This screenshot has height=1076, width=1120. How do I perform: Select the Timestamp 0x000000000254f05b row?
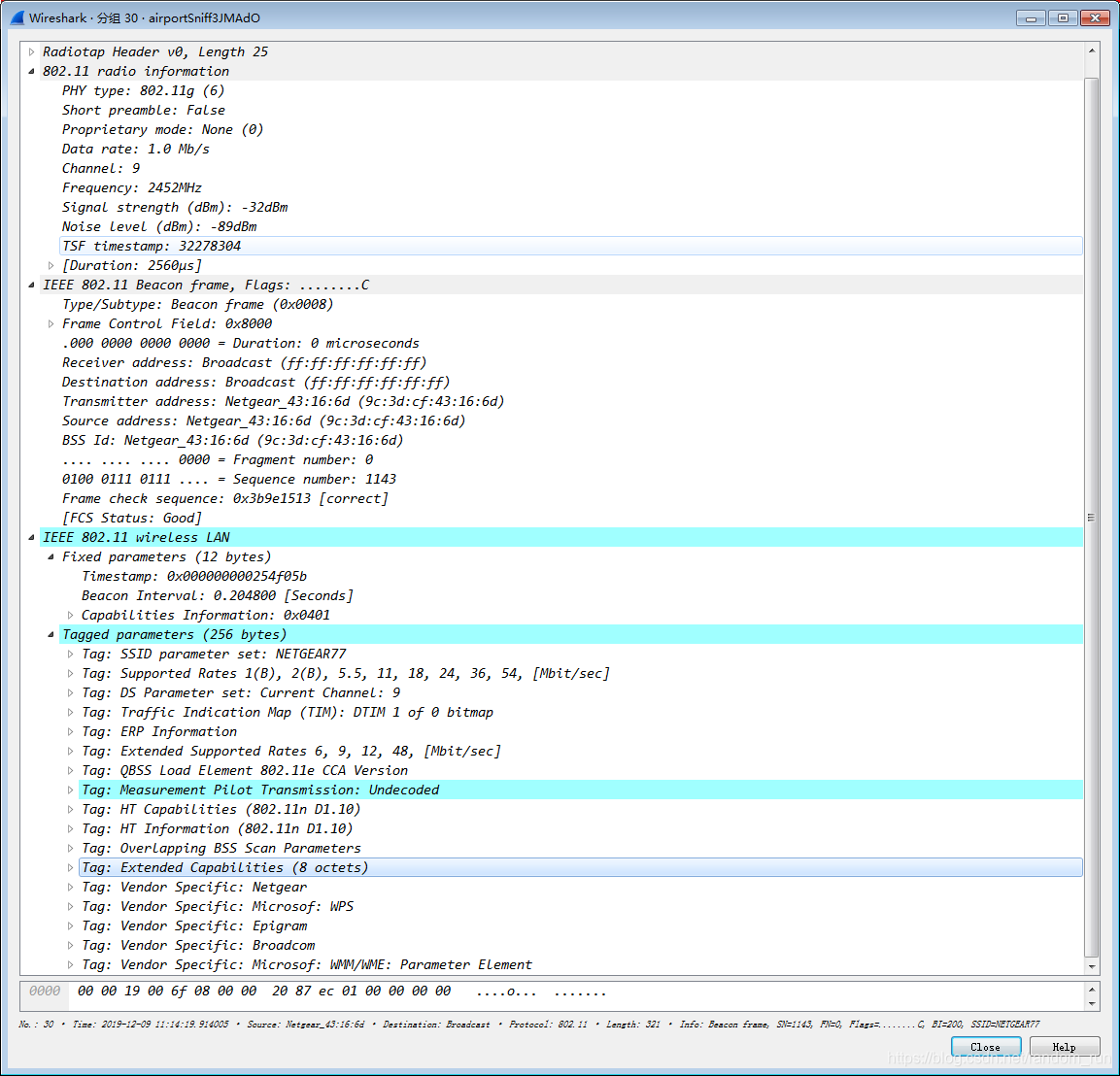tap(581, 576)
